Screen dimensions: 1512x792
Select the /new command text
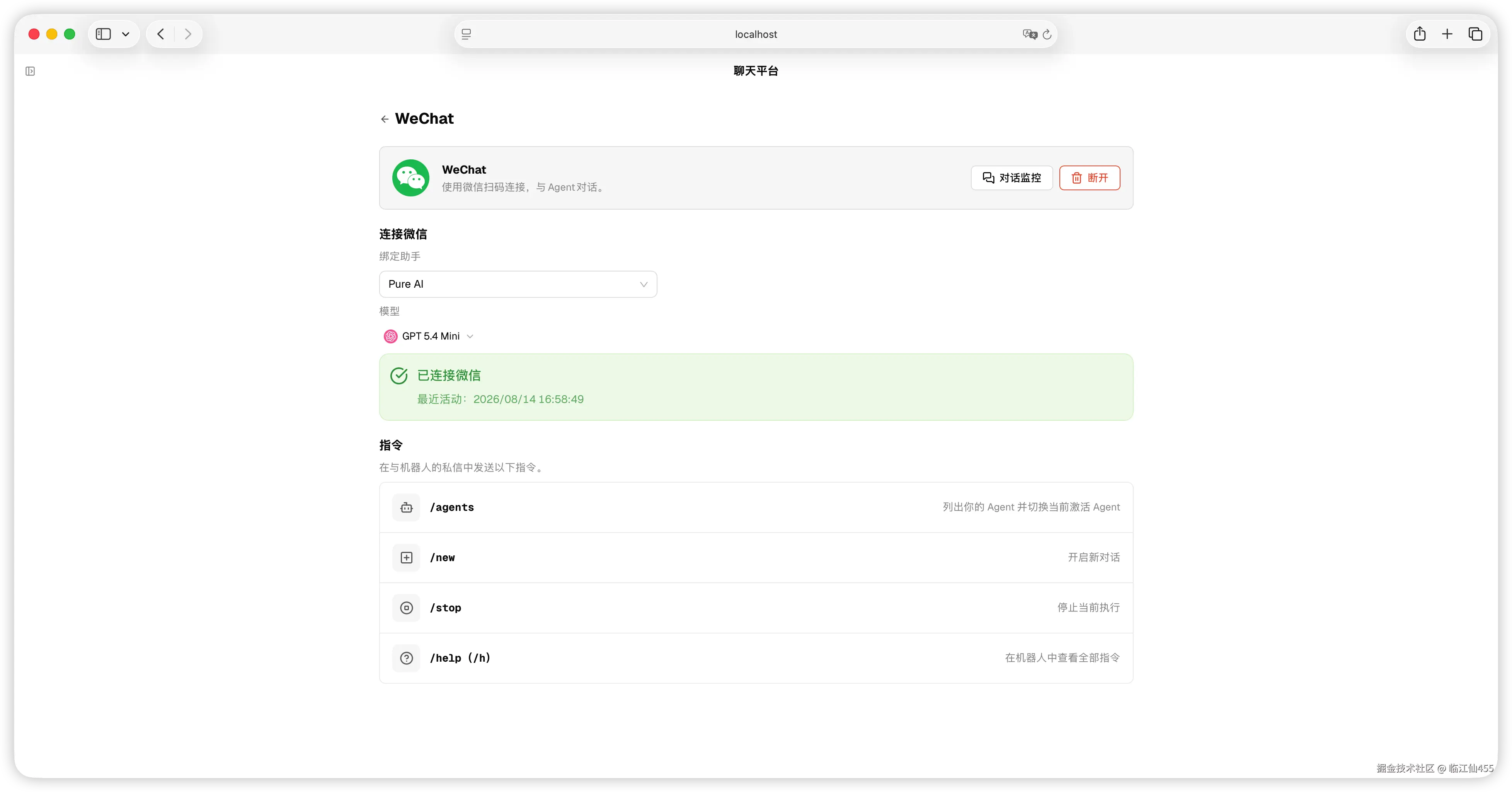point(442,558)
